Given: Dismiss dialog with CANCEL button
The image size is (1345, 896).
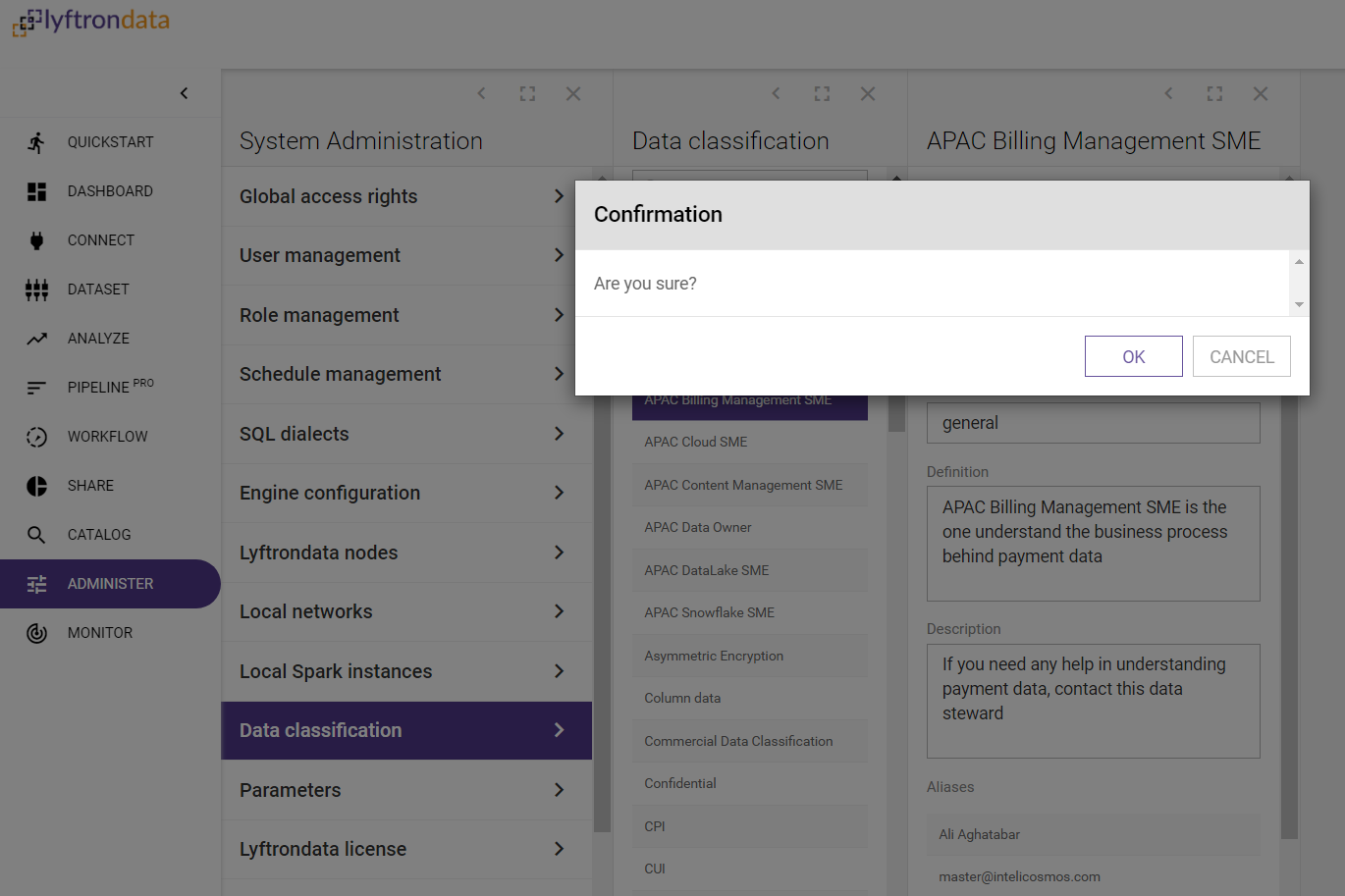Looking at the screenshot, I should [1242, 356].
